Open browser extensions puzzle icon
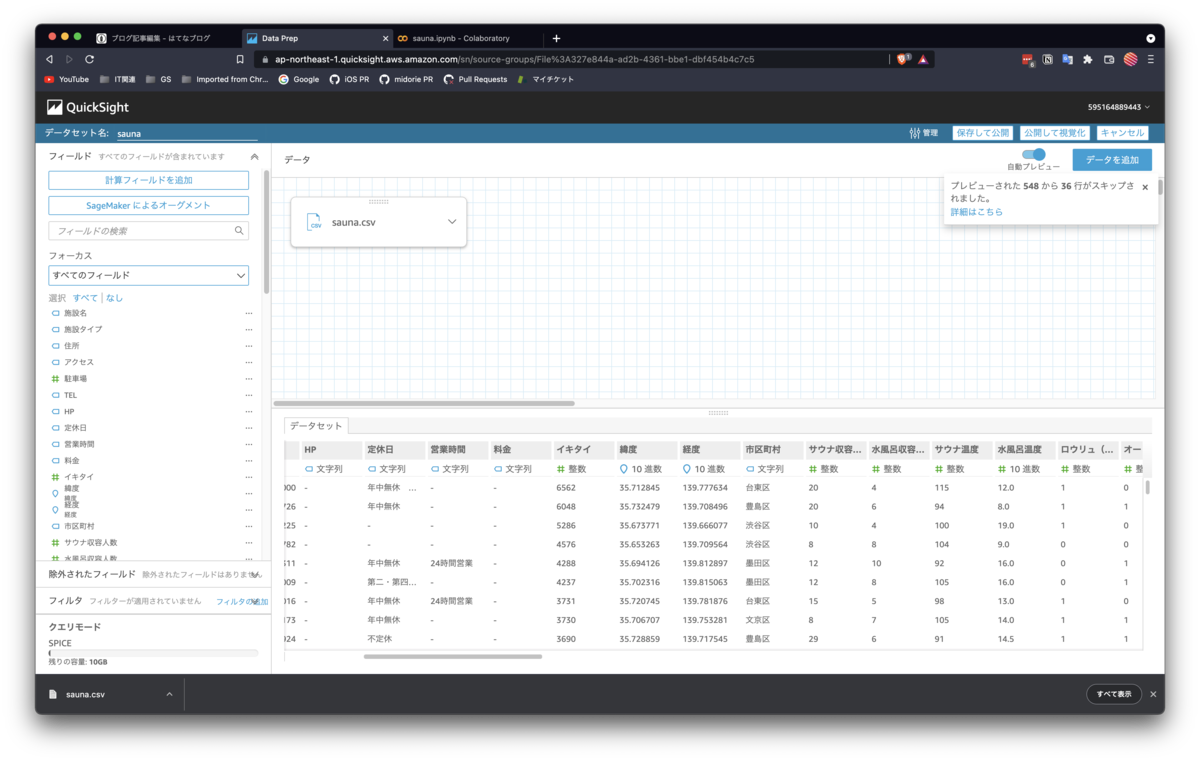 coord(1088,59)
